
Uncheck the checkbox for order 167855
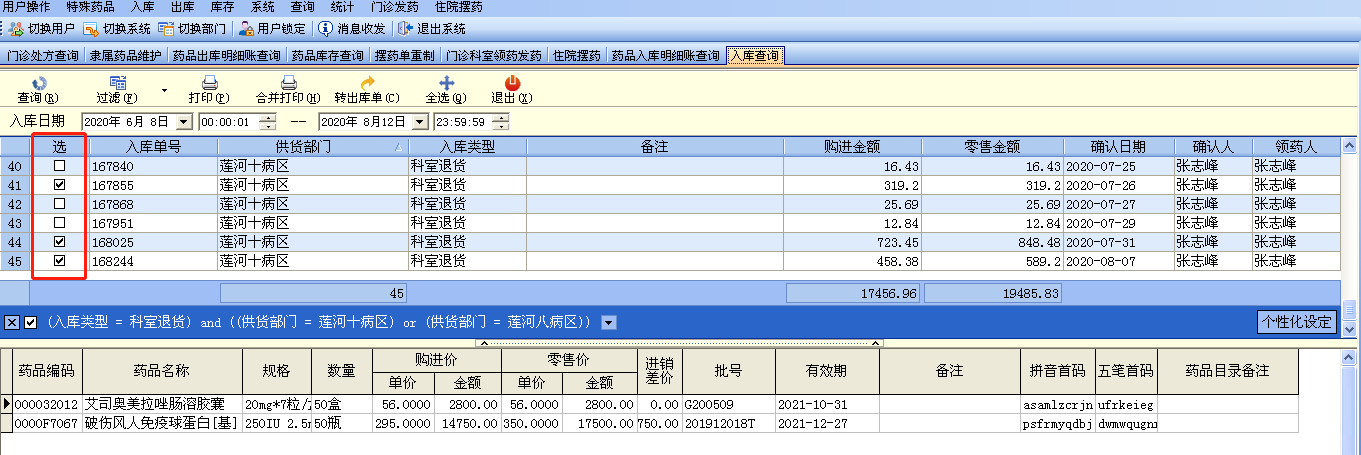click(x=59, y=185)
